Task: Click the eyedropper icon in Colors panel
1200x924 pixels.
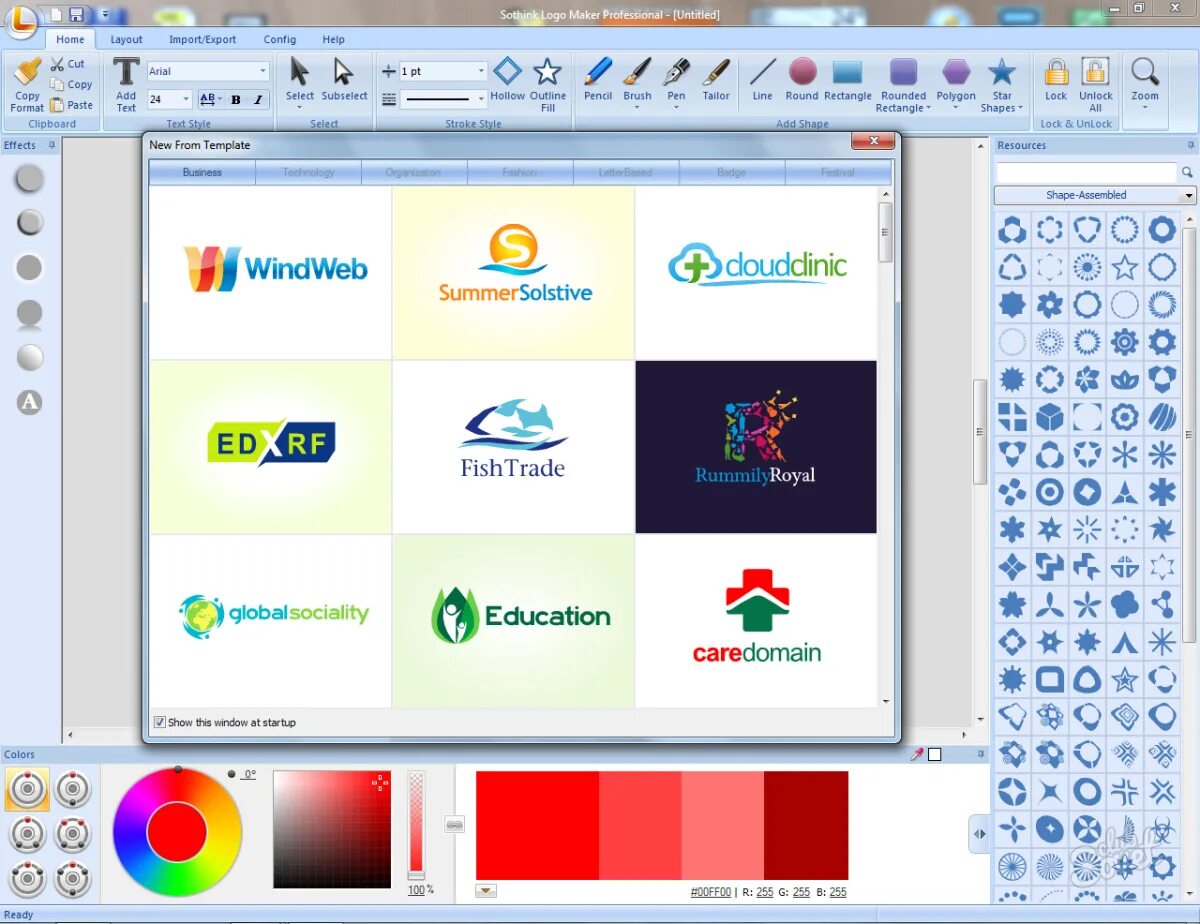Action: [x=916, y=755]
